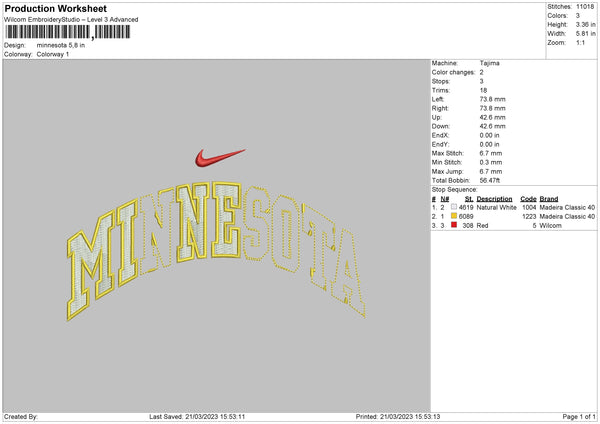Click the N# column header
Screen dimensions: 600x424
pos(444,199)
